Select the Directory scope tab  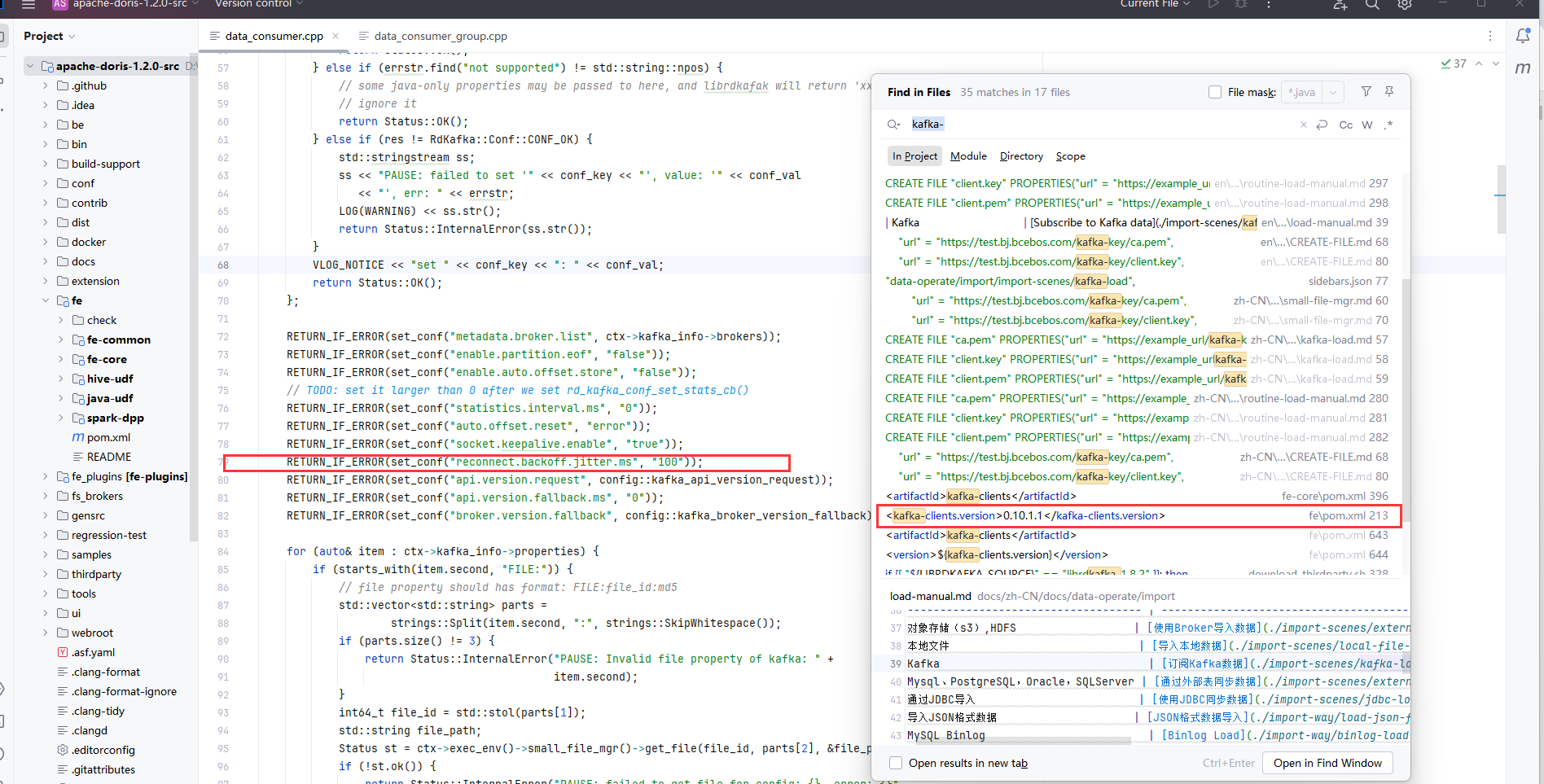coord(1021,156)
